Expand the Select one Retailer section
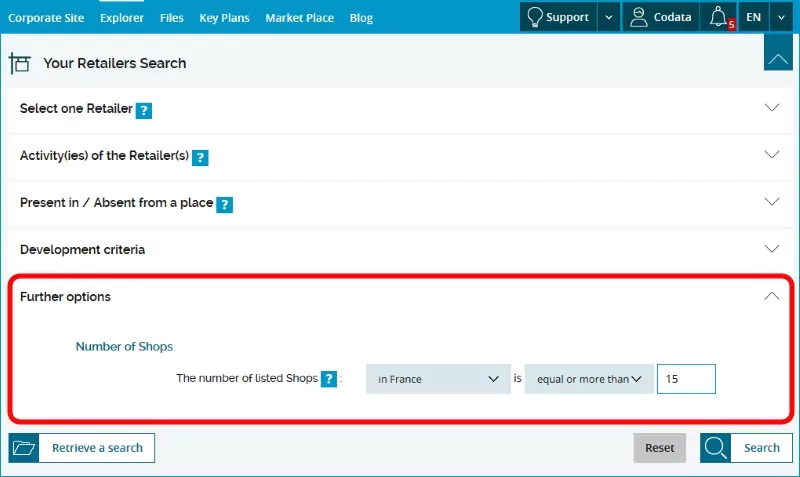This screenshot has width=800, height=477. pyautogui.click(x=771, y=108)
